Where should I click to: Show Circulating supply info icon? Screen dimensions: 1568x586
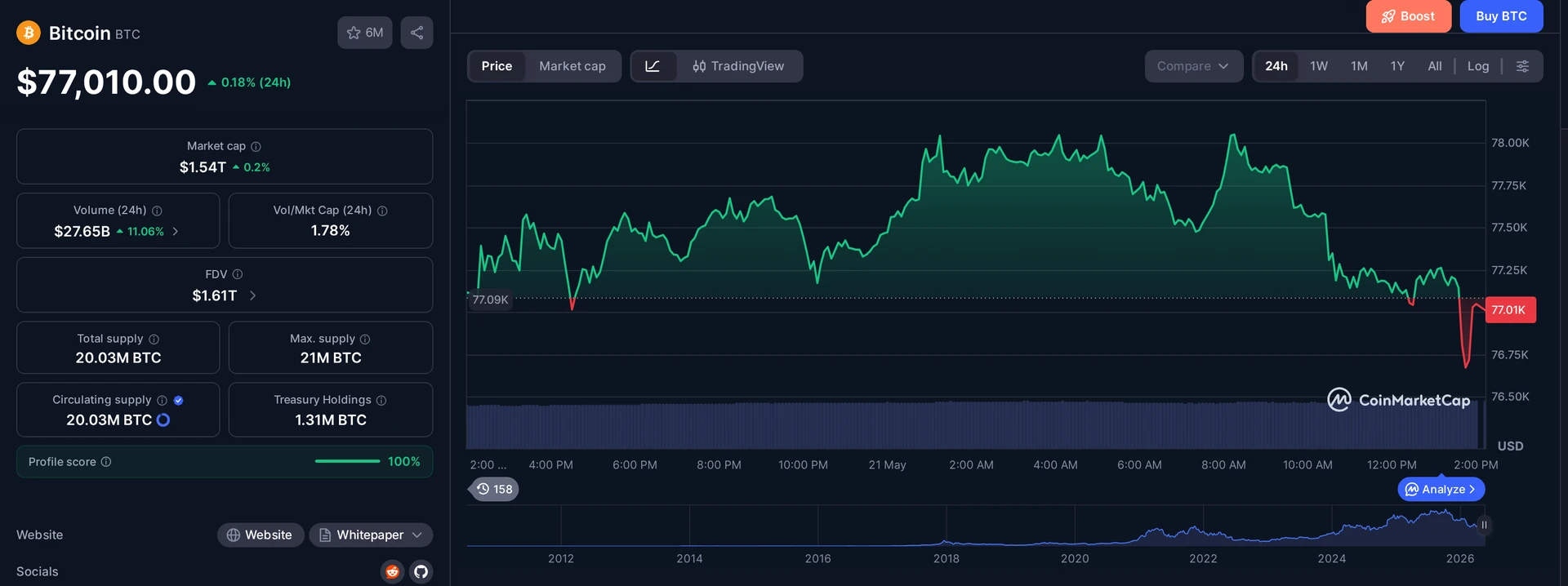162,400
